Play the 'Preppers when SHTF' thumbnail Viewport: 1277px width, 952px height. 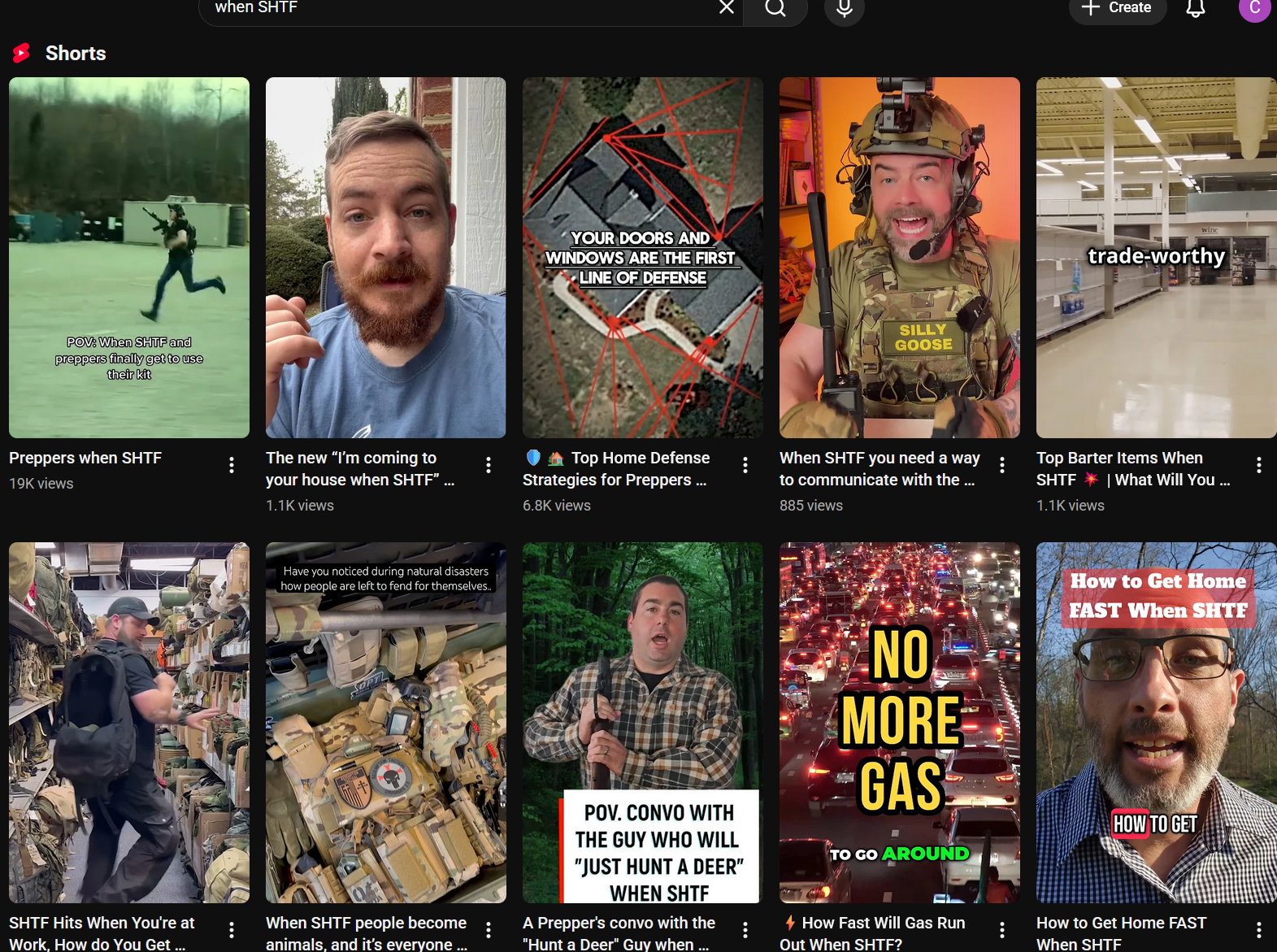129,258
